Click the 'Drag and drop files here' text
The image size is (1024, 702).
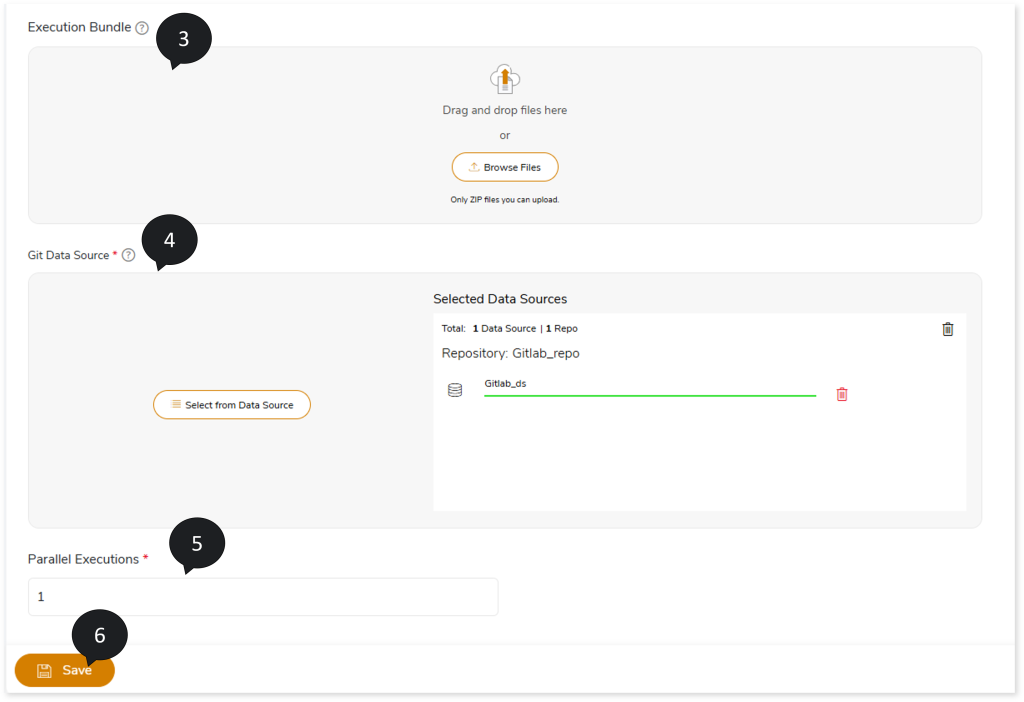click(x=505, y=110)
